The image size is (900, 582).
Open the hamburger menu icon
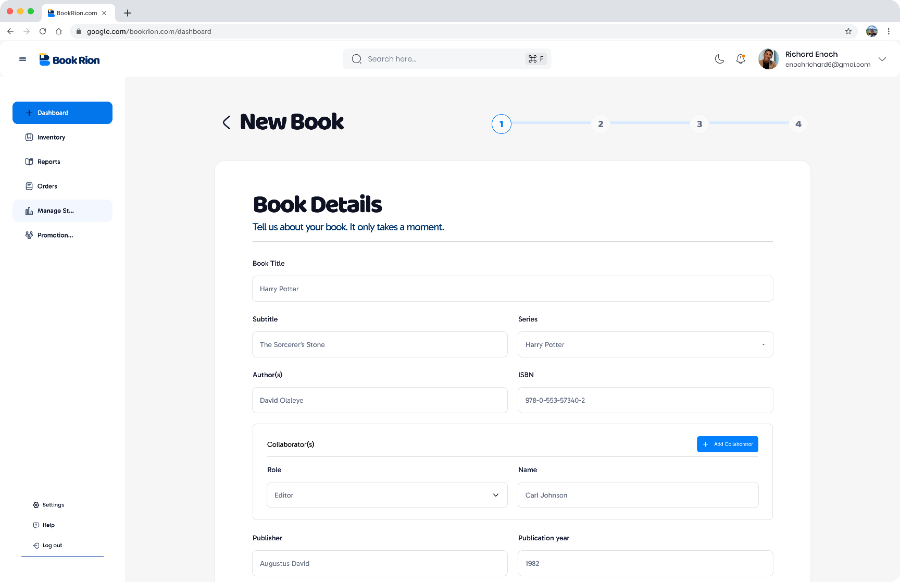click(22, 59)
